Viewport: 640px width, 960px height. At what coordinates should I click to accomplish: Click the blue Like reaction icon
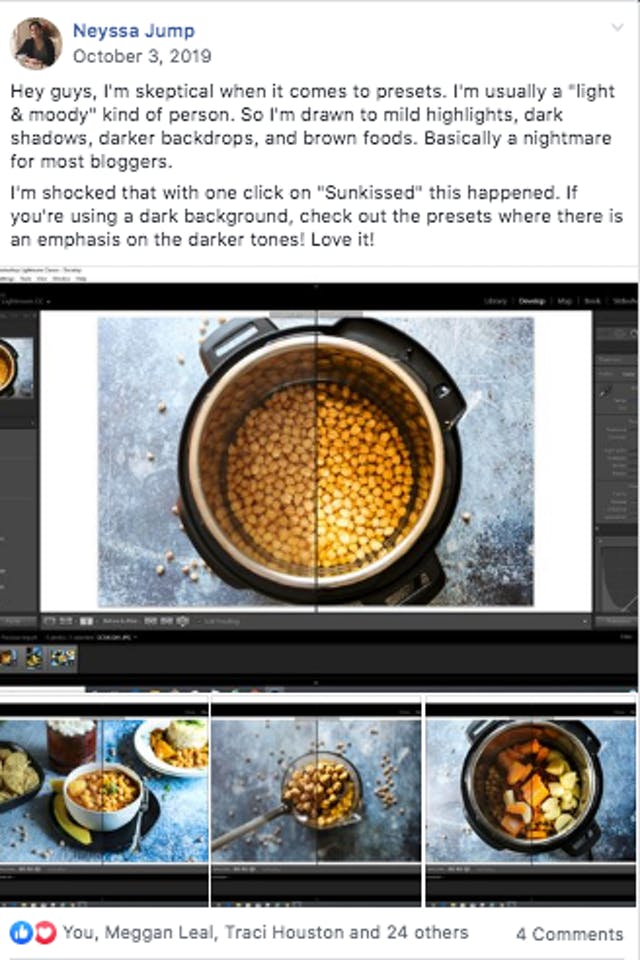click(21, 932)
